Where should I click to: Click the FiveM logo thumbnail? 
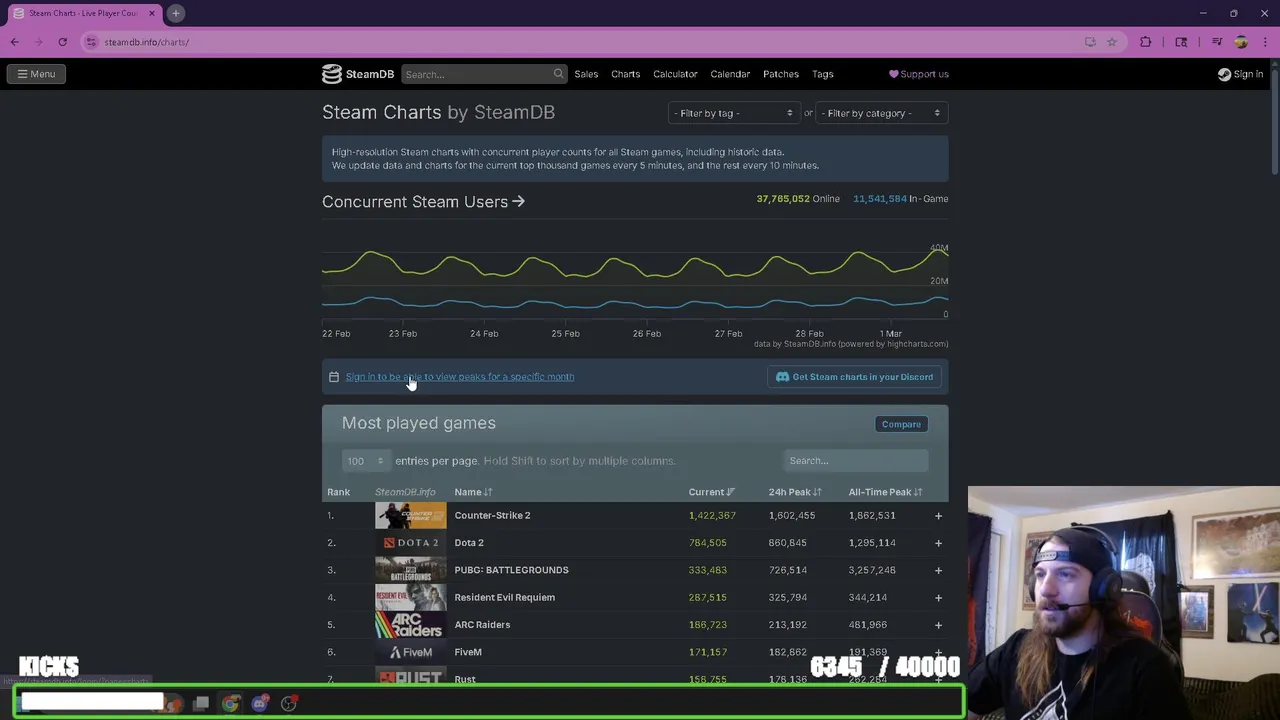(410, 652)
